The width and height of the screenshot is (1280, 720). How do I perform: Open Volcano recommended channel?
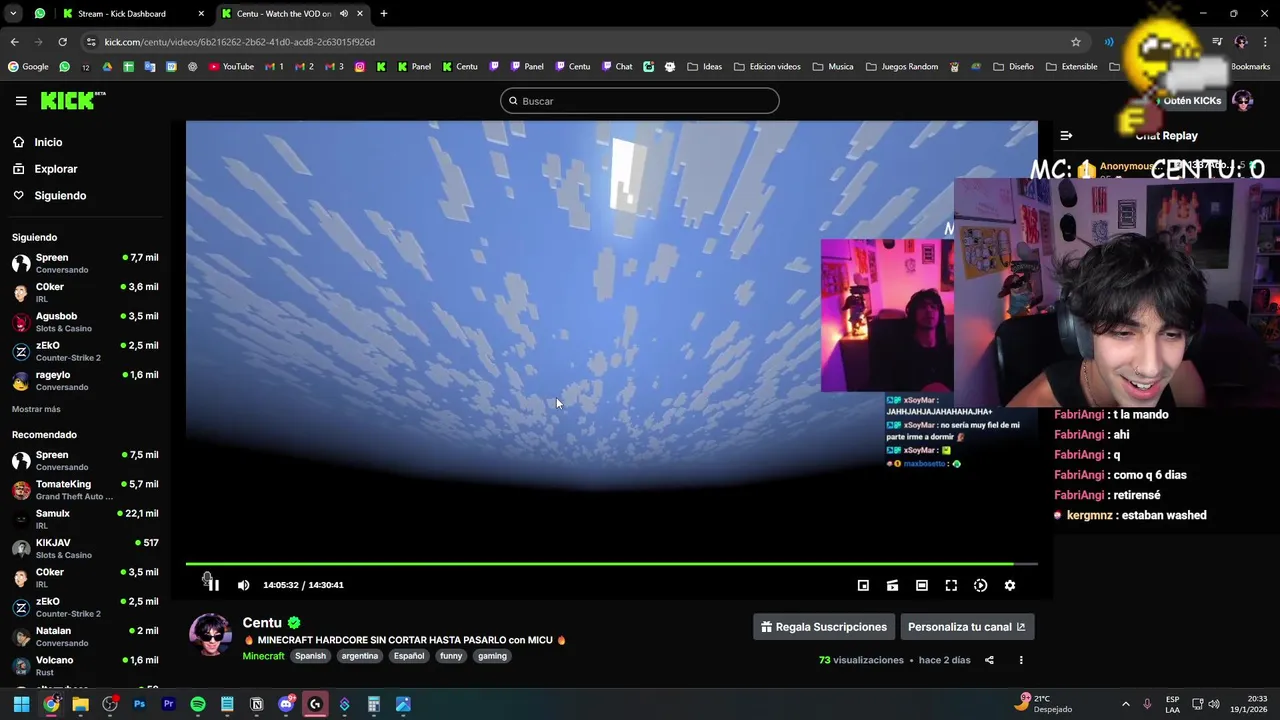click(85, 666)
